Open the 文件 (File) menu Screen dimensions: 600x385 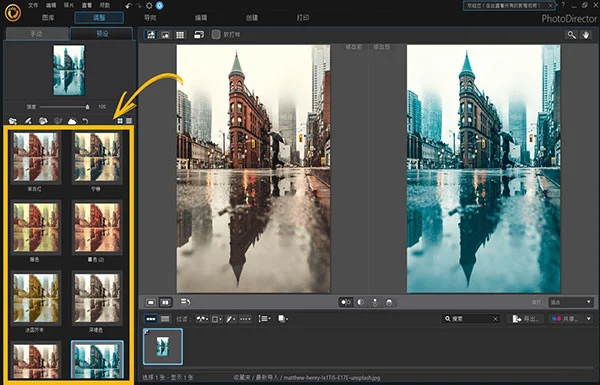(x=33, y=5)
